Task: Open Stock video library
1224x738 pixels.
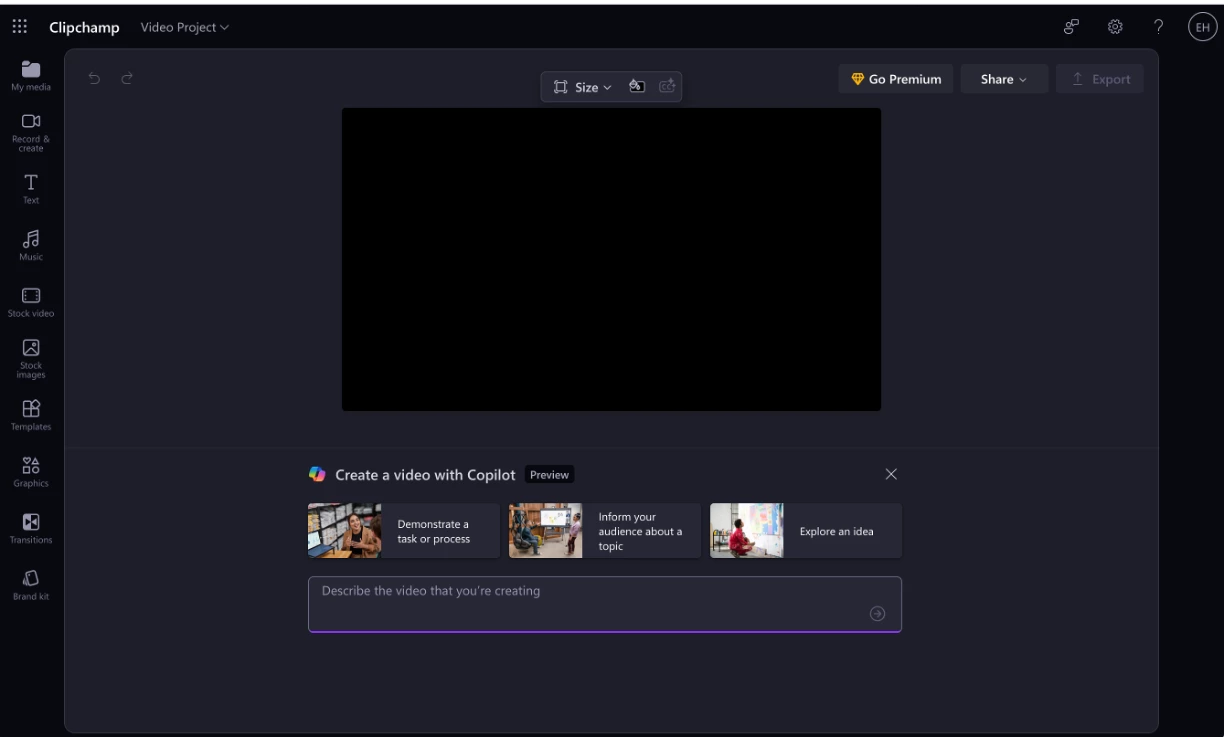Action: pos(31,302)
